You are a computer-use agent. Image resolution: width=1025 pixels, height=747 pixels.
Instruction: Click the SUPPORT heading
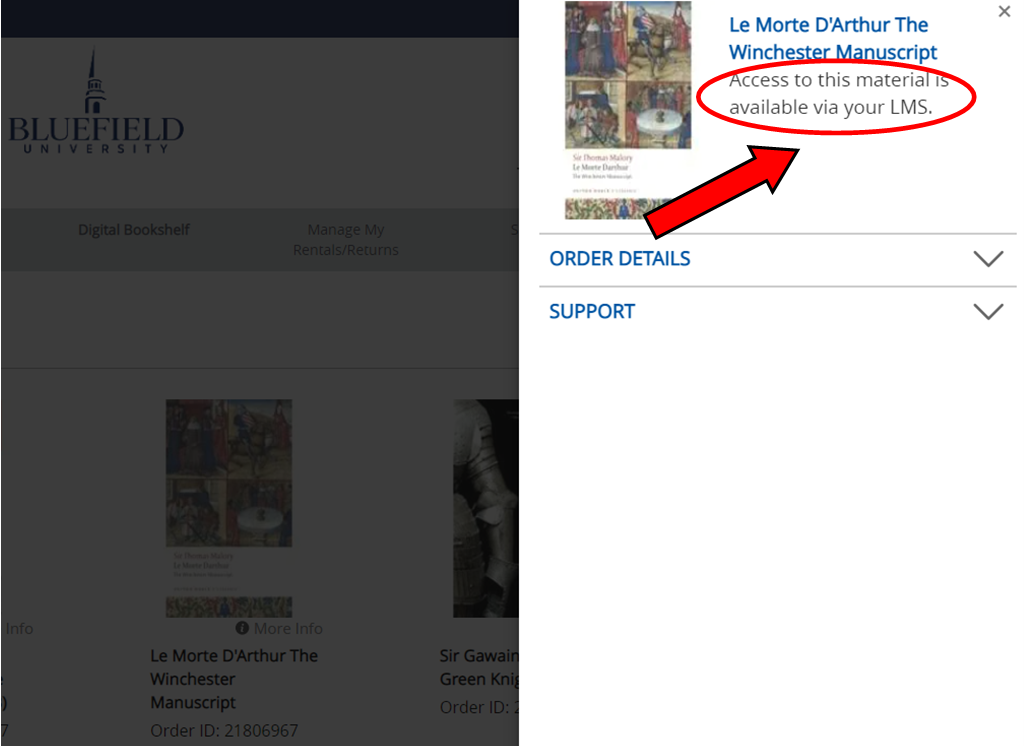tap(592, 311)
